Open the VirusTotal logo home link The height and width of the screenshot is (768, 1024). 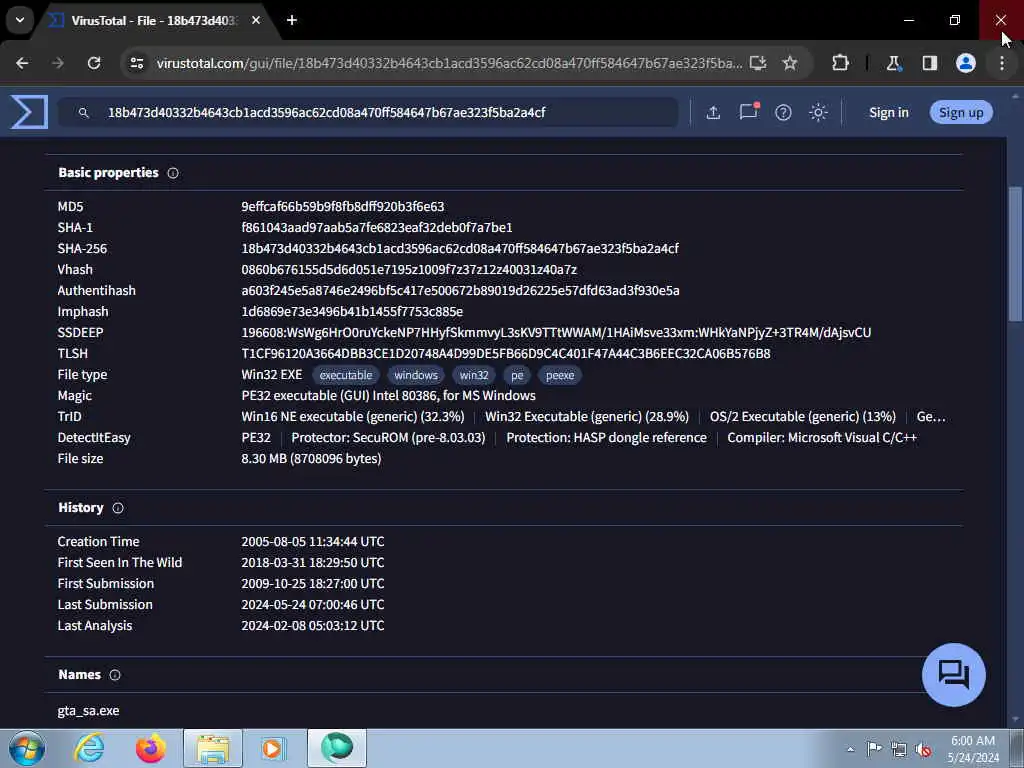29,112
